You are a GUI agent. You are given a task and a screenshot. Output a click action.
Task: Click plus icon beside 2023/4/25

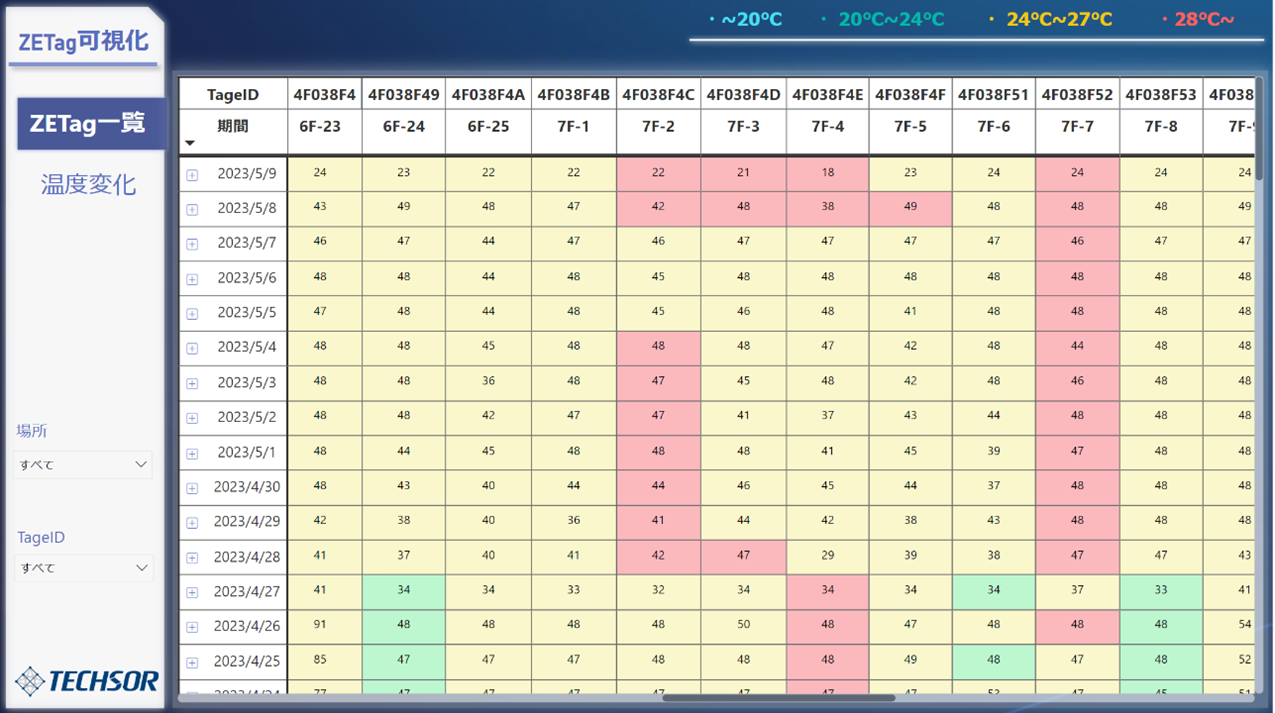pyautogui.click(x=192, y=663)
